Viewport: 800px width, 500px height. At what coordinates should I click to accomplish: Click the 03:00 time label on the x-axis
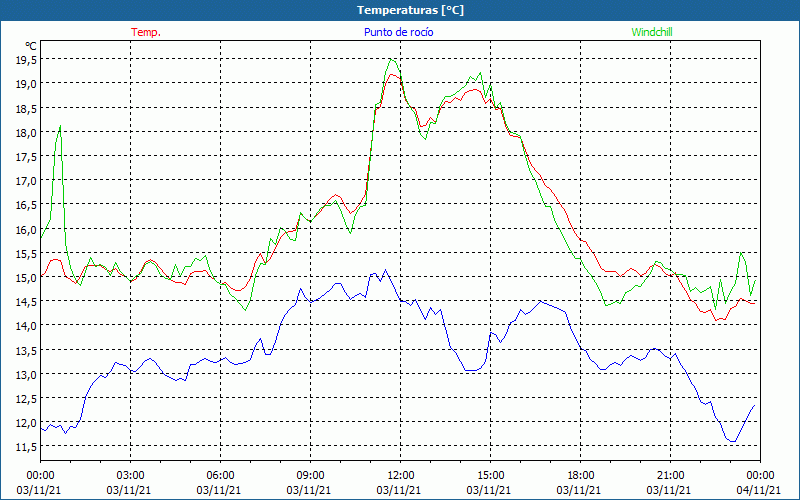(x=130, y=475)
